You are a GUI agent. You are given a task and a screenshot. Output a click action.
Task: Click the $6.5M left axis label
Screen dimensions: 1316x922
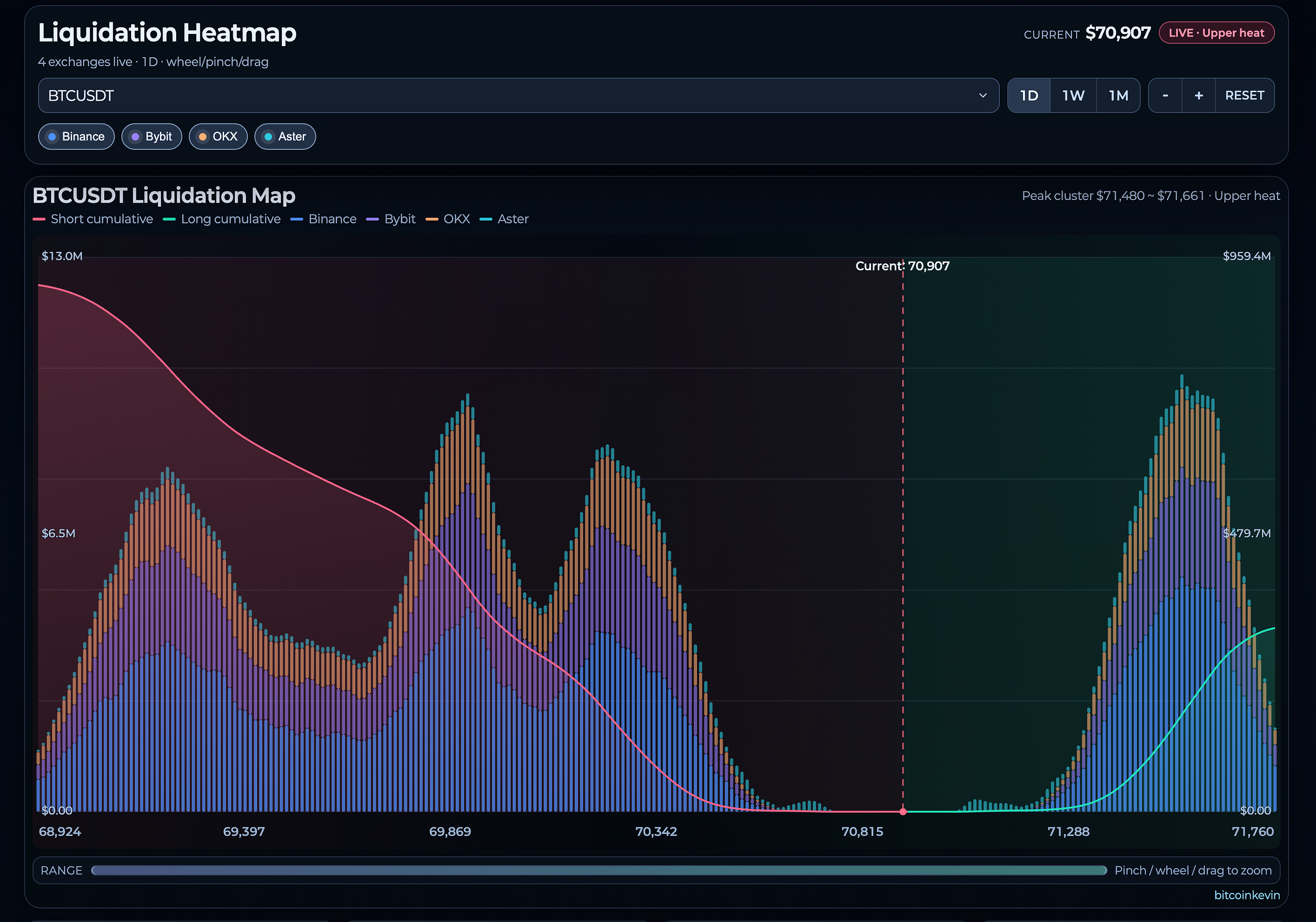(x=59, y=533)
